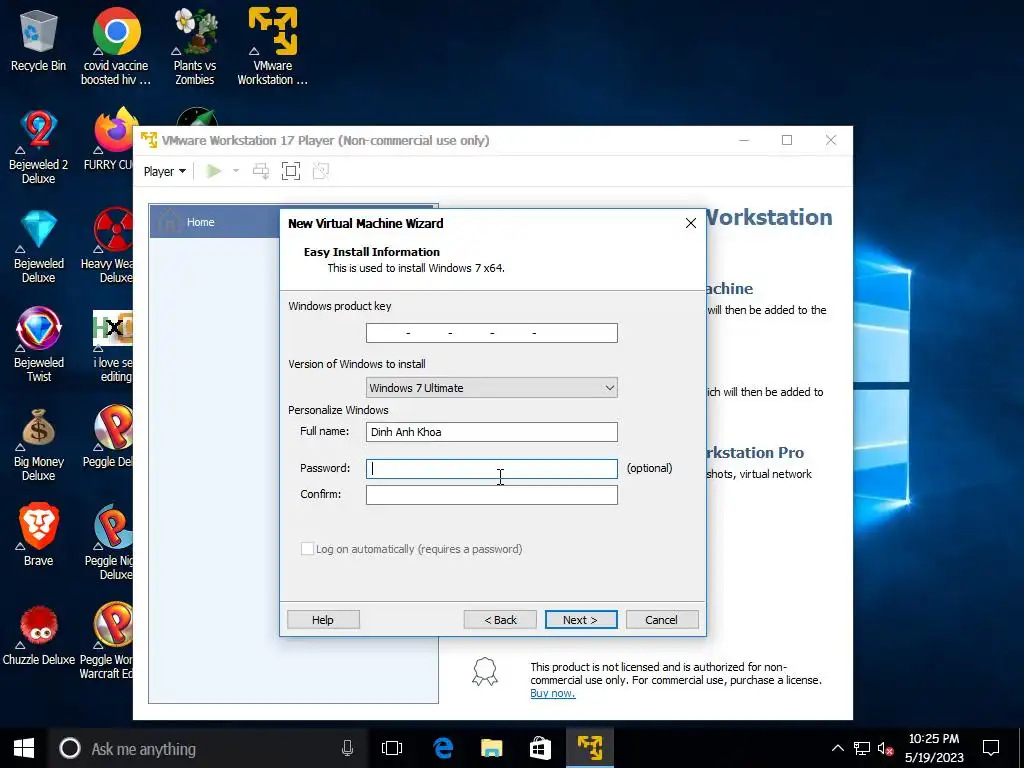Toggle the Log on automatically checkbox

[307, 549]
